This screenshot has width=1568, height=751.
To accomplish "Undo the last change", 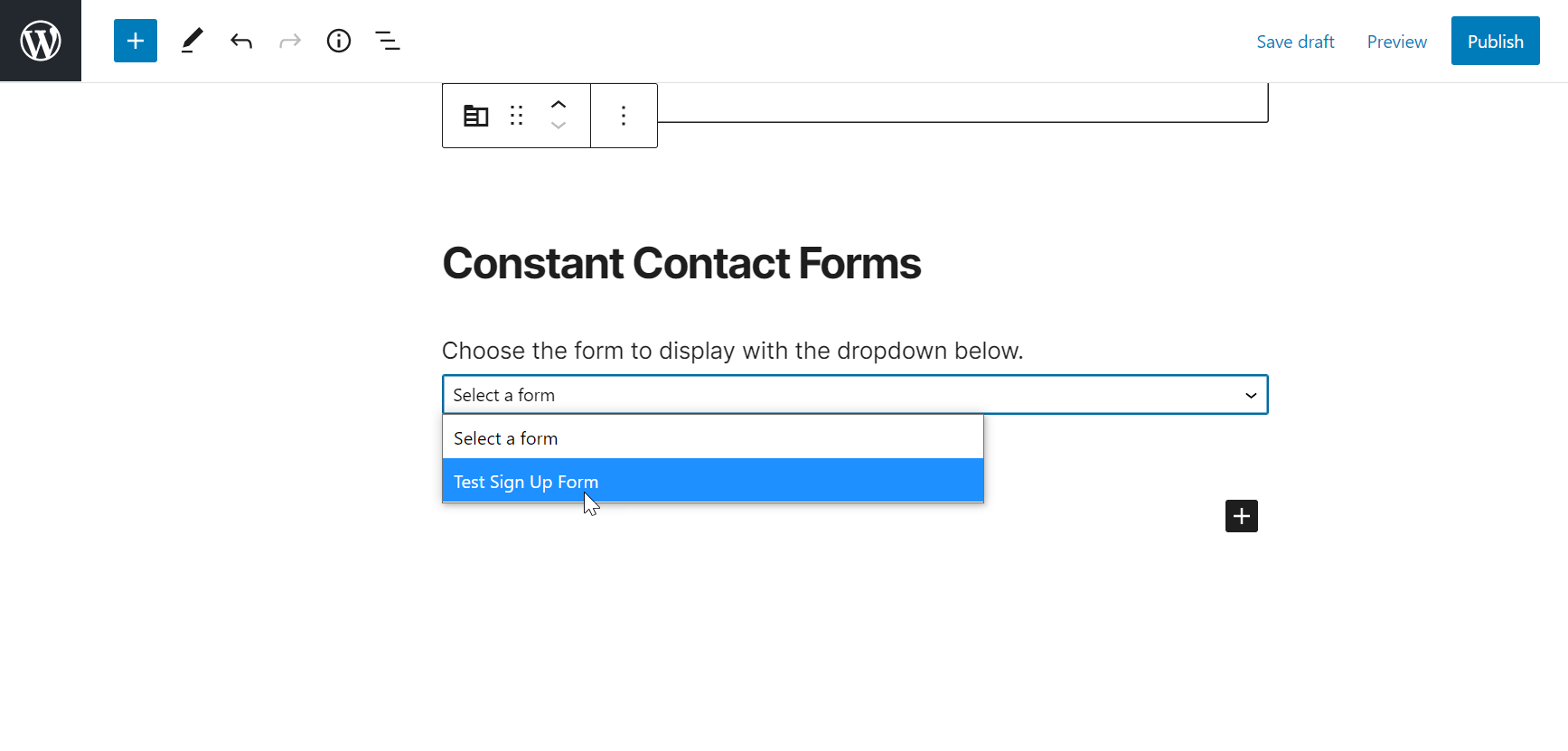I will pyautogui.click(x=240, y=41).
